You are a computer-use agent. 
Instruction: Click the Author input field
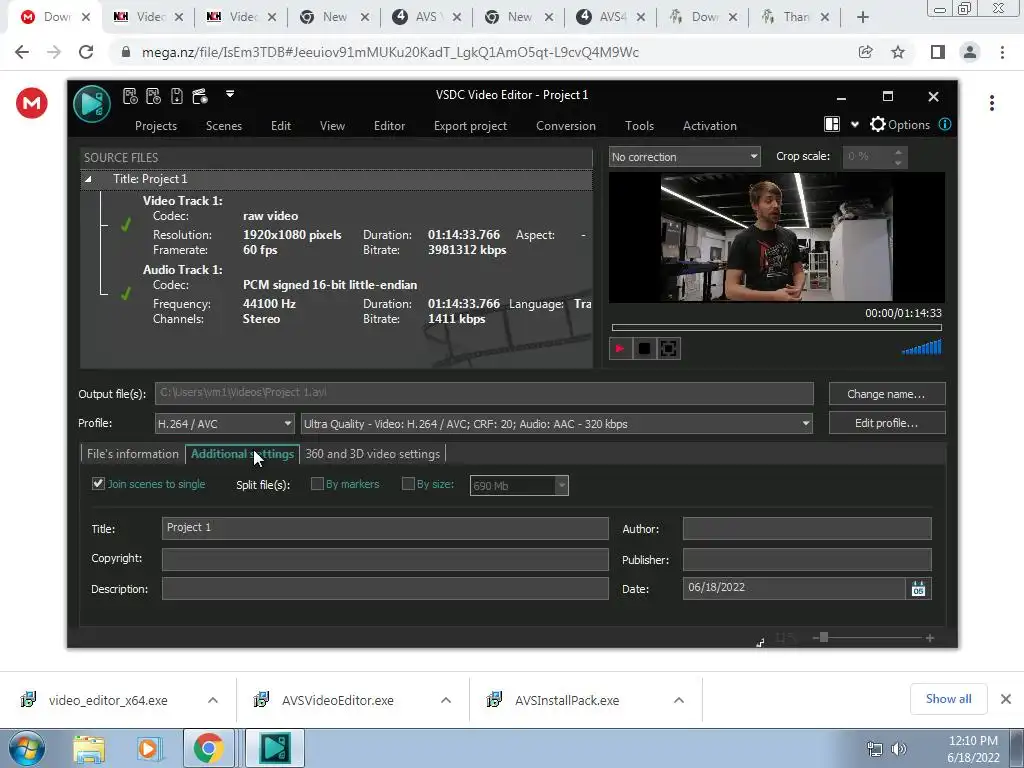click(x=807, y=528)
